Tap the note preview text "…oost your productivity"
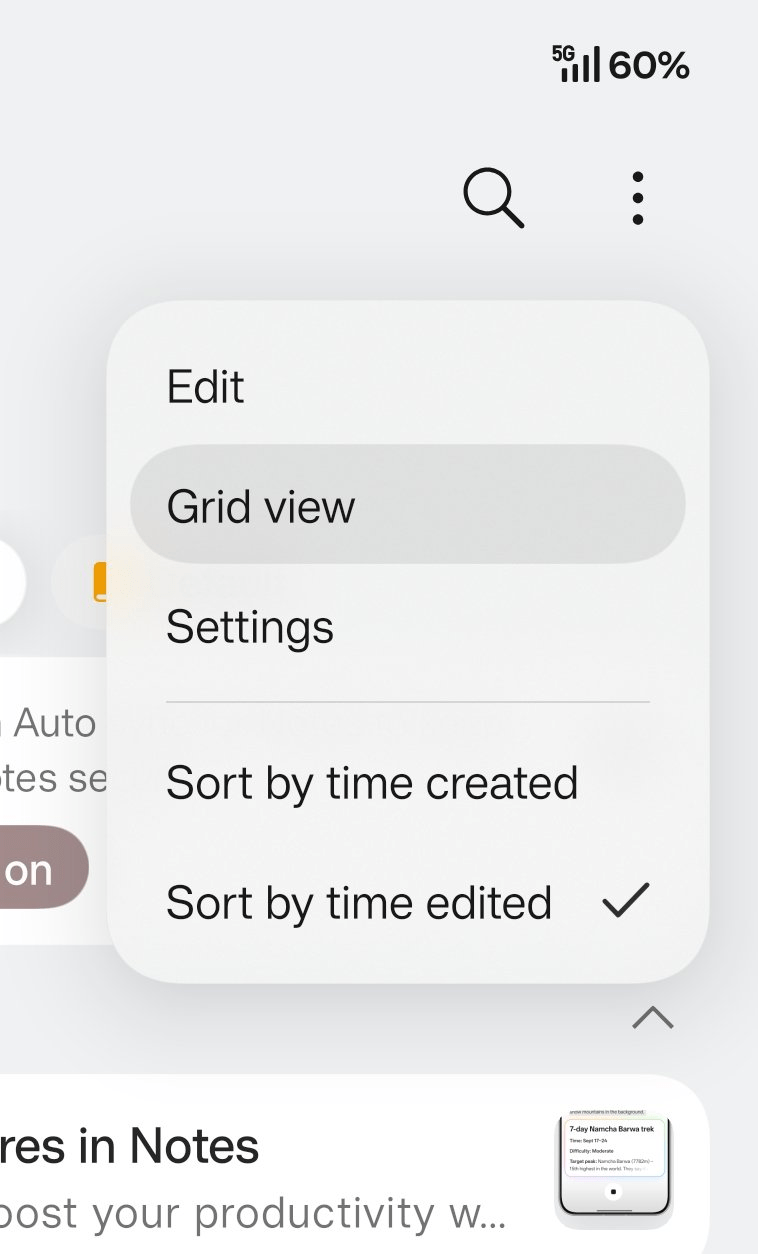The width and height of the screenshot is (758, 1254). (253, 1213)
